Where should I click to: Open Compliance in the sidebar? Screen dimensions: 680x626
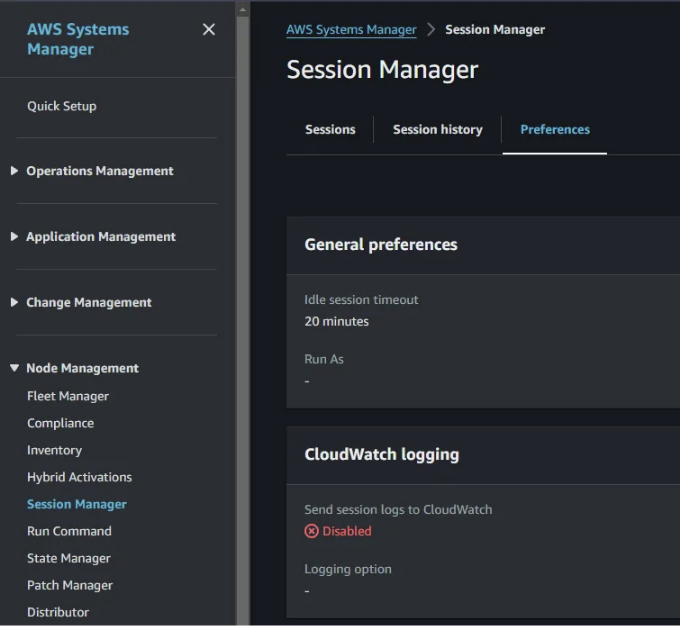tap(60, 423)
